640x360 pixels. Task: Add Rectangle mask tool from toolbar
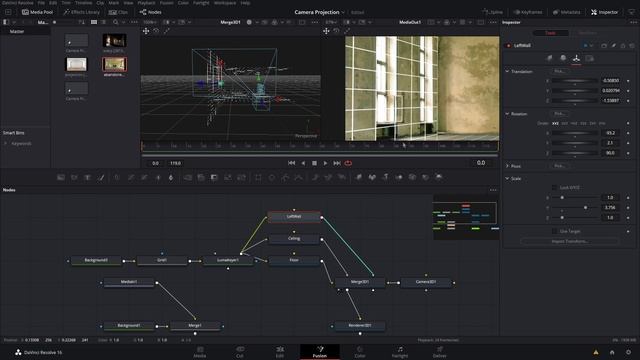tap(258, 177)
